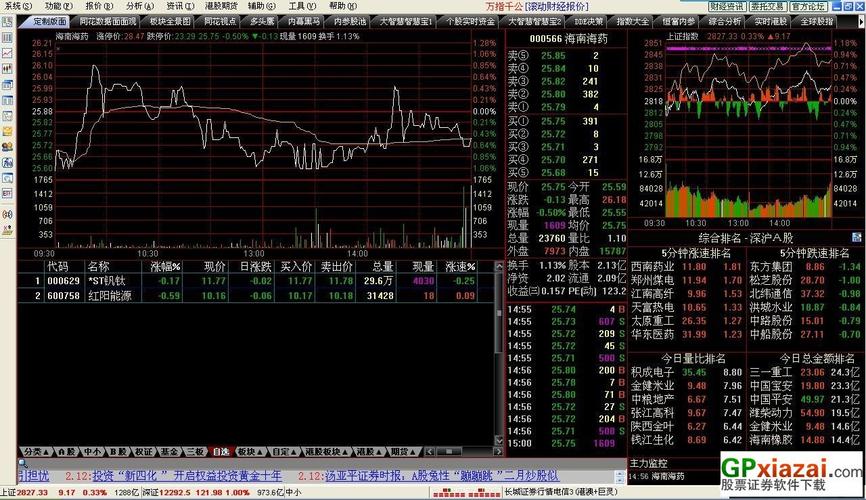Screen dimensions: 866x500
Task: Open news link 投资“新四化”开启权益投资黄金十年
Action: 187,476
